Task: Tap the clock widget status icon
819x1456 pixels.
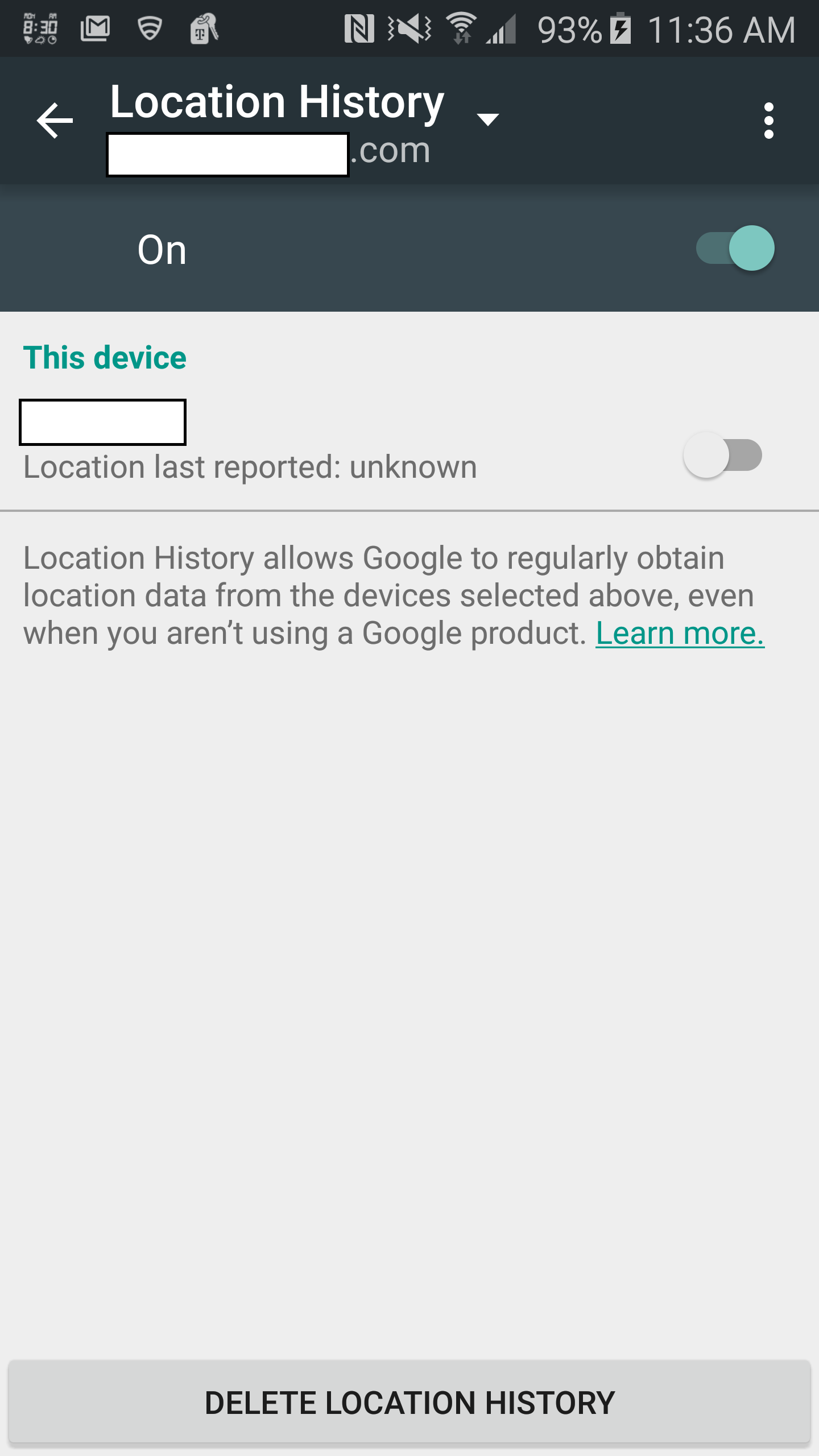Action: (40, 28)
